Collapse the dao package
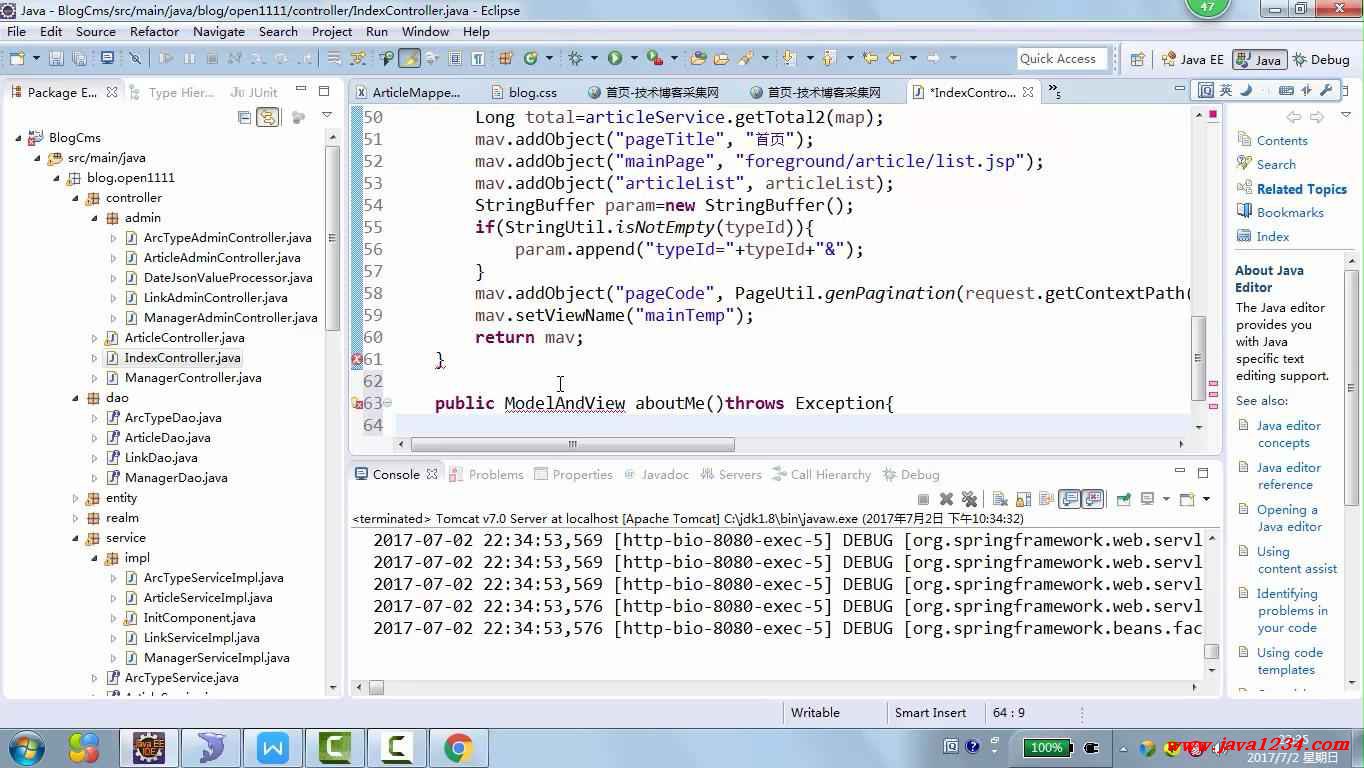The height and width of the screenshot is (768, 1364). (76, 398)
